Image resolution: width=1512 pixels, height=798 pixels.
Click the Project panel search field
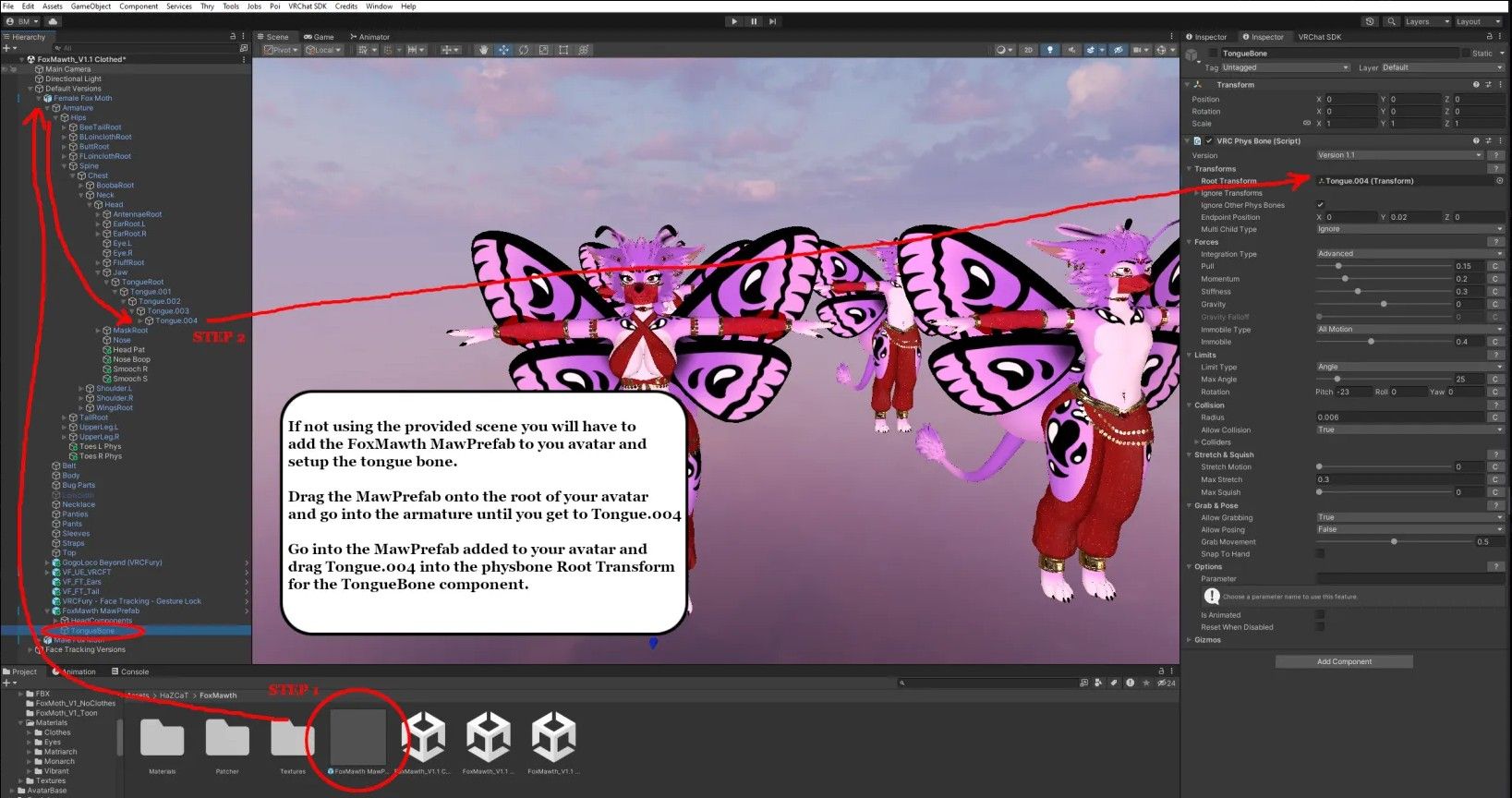point(987,683)
